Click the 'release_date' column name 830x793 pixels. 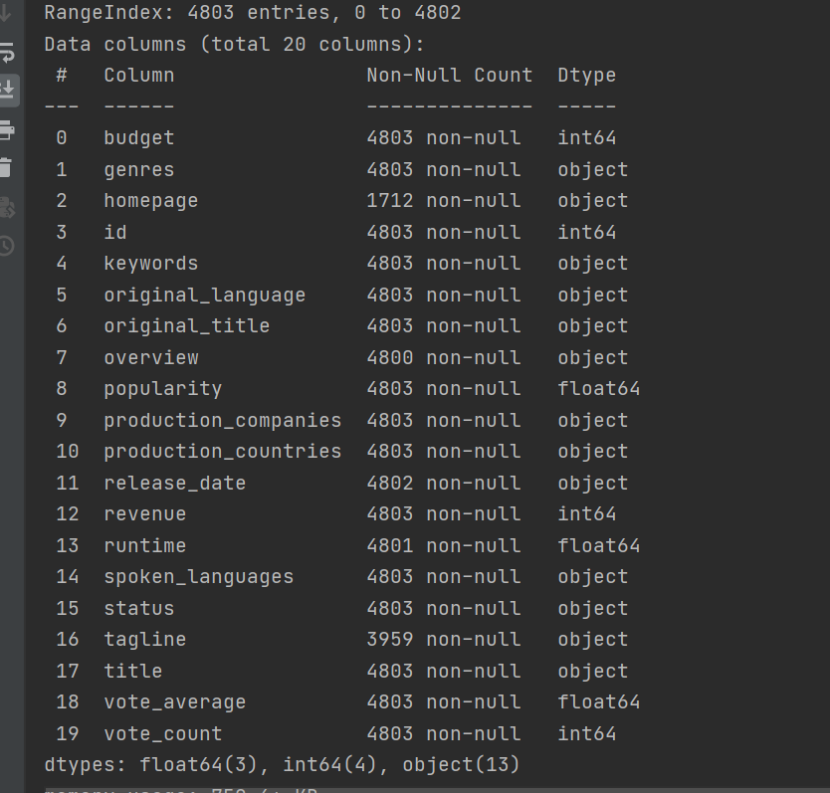pos(174,483)
